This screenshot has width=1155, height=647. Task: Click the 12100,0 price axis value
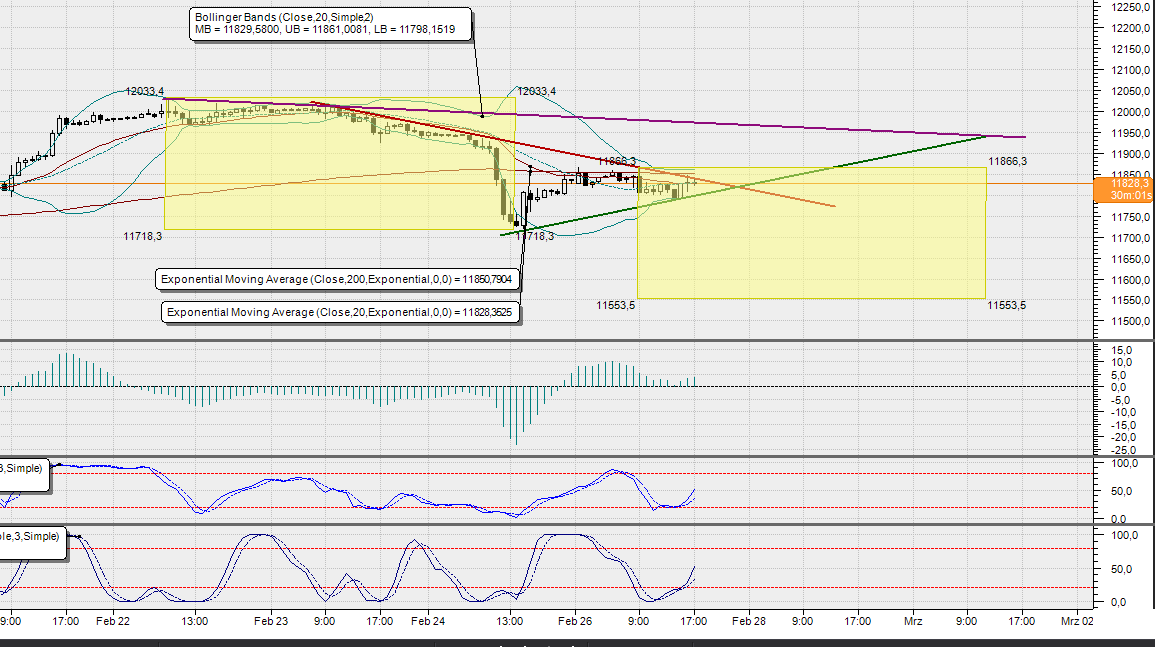click(1131, 70)
